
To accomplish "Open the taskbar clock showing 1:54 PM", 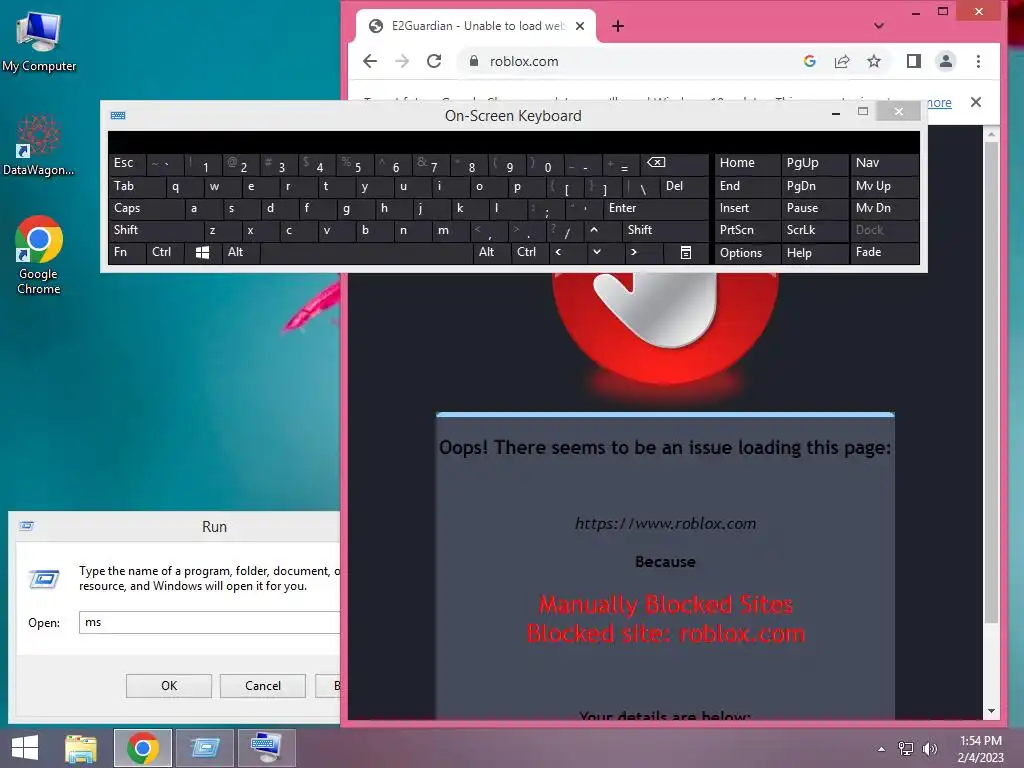I will click(x=980, y=749).
